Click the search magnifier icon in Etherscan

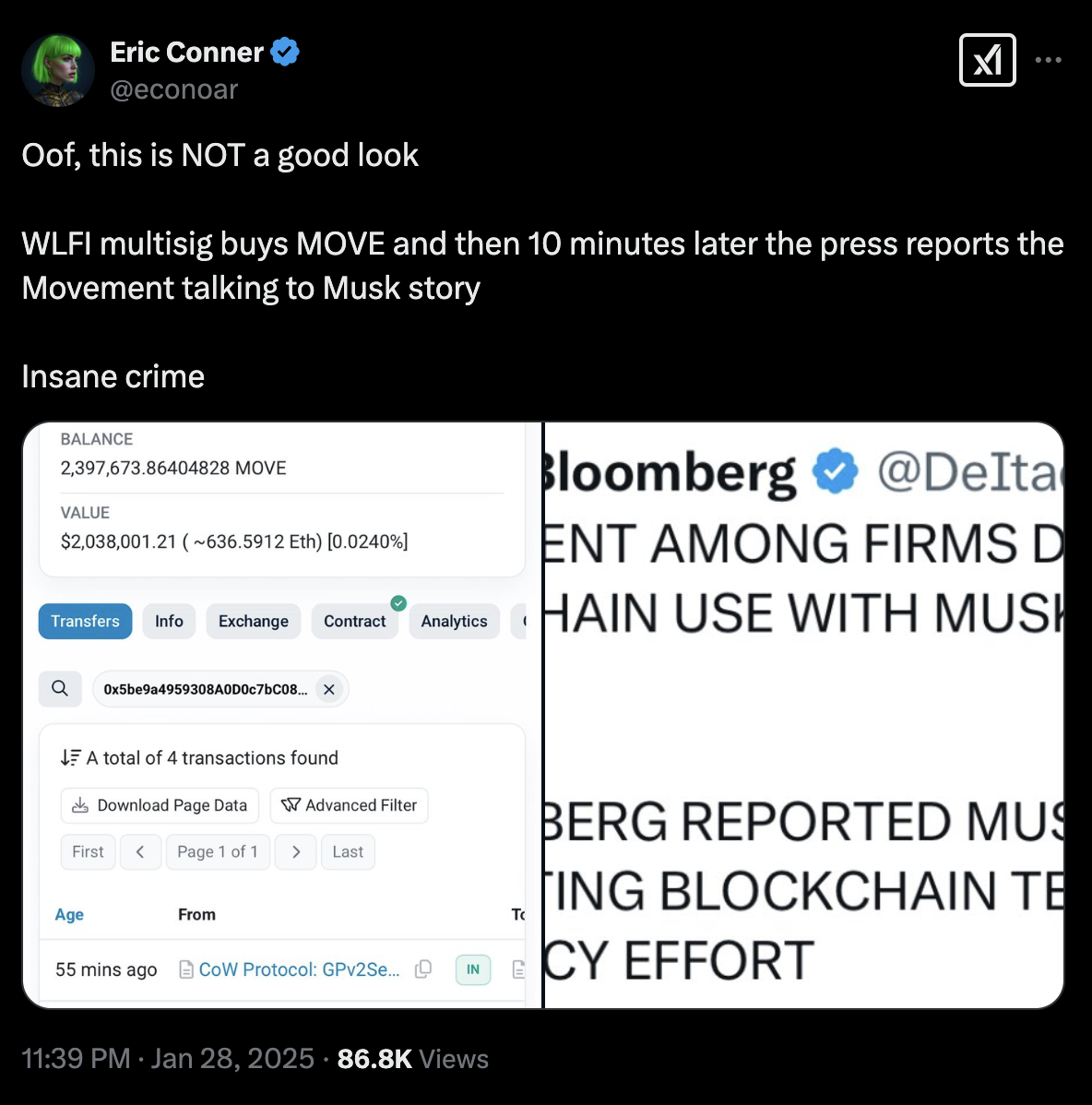point(60,688)
